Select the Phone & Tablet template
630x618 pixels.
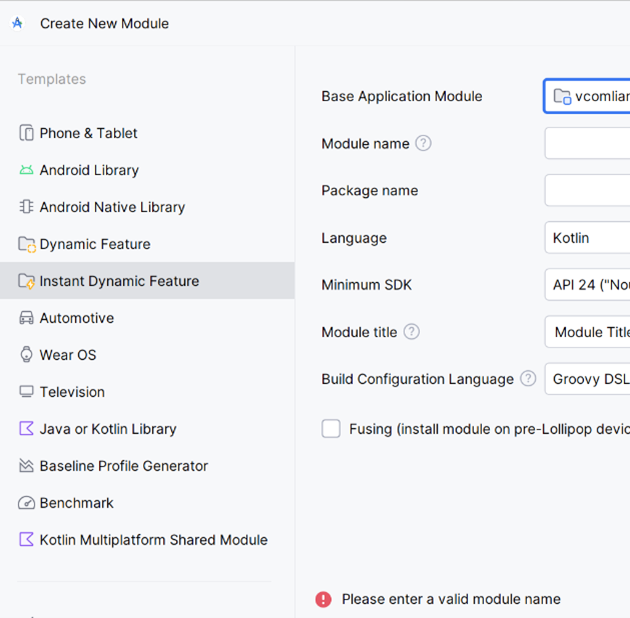(147, 133)
